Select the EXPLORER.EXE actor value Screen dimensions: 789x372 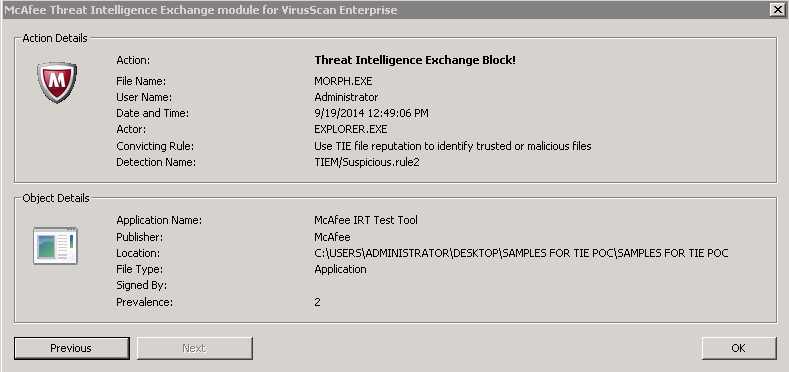[x=351, y=129]
